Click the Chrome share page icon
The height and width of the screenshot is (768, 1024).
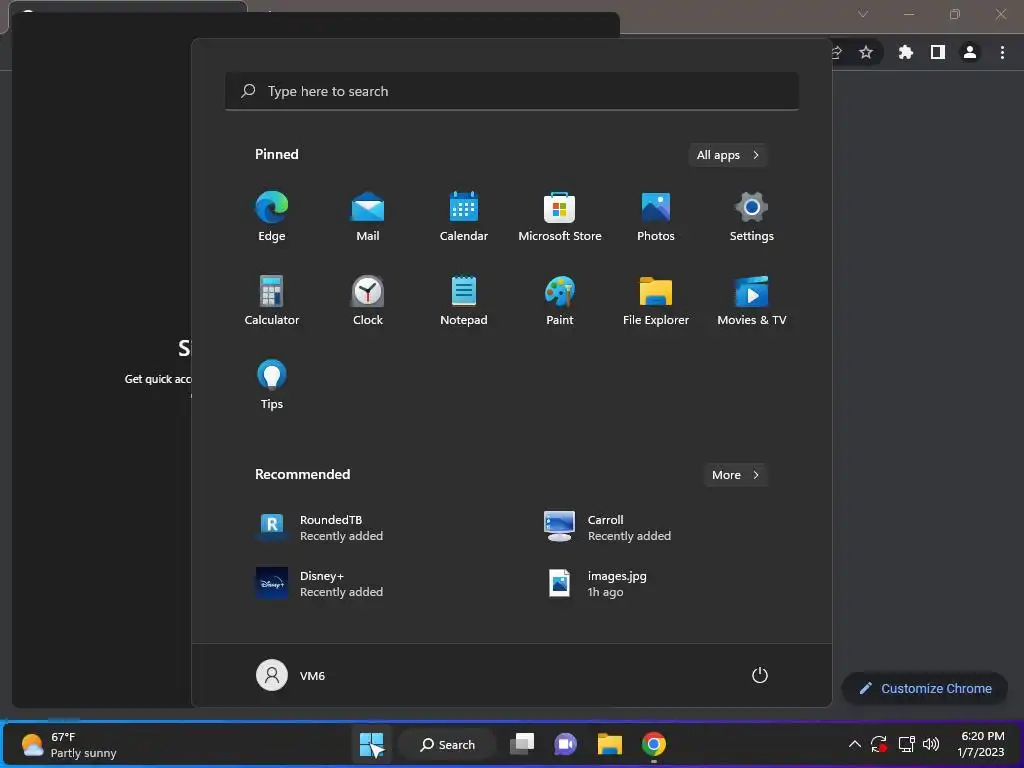837,52
